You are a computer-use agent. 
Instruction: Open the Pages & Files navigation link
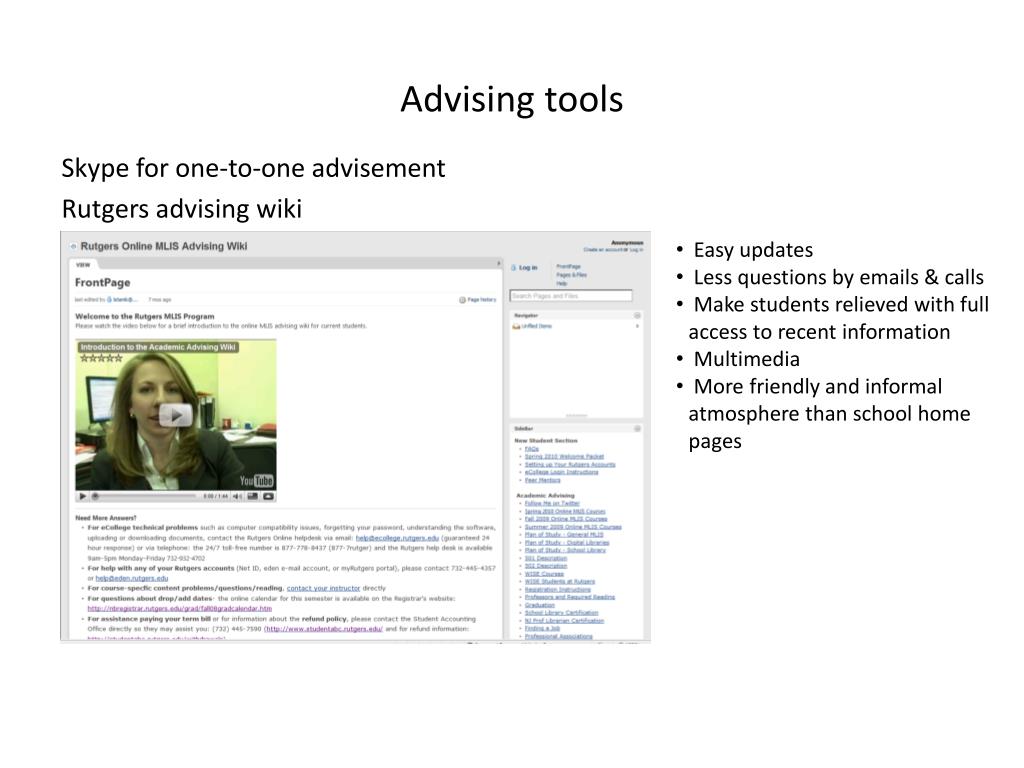tap(571, 275)
